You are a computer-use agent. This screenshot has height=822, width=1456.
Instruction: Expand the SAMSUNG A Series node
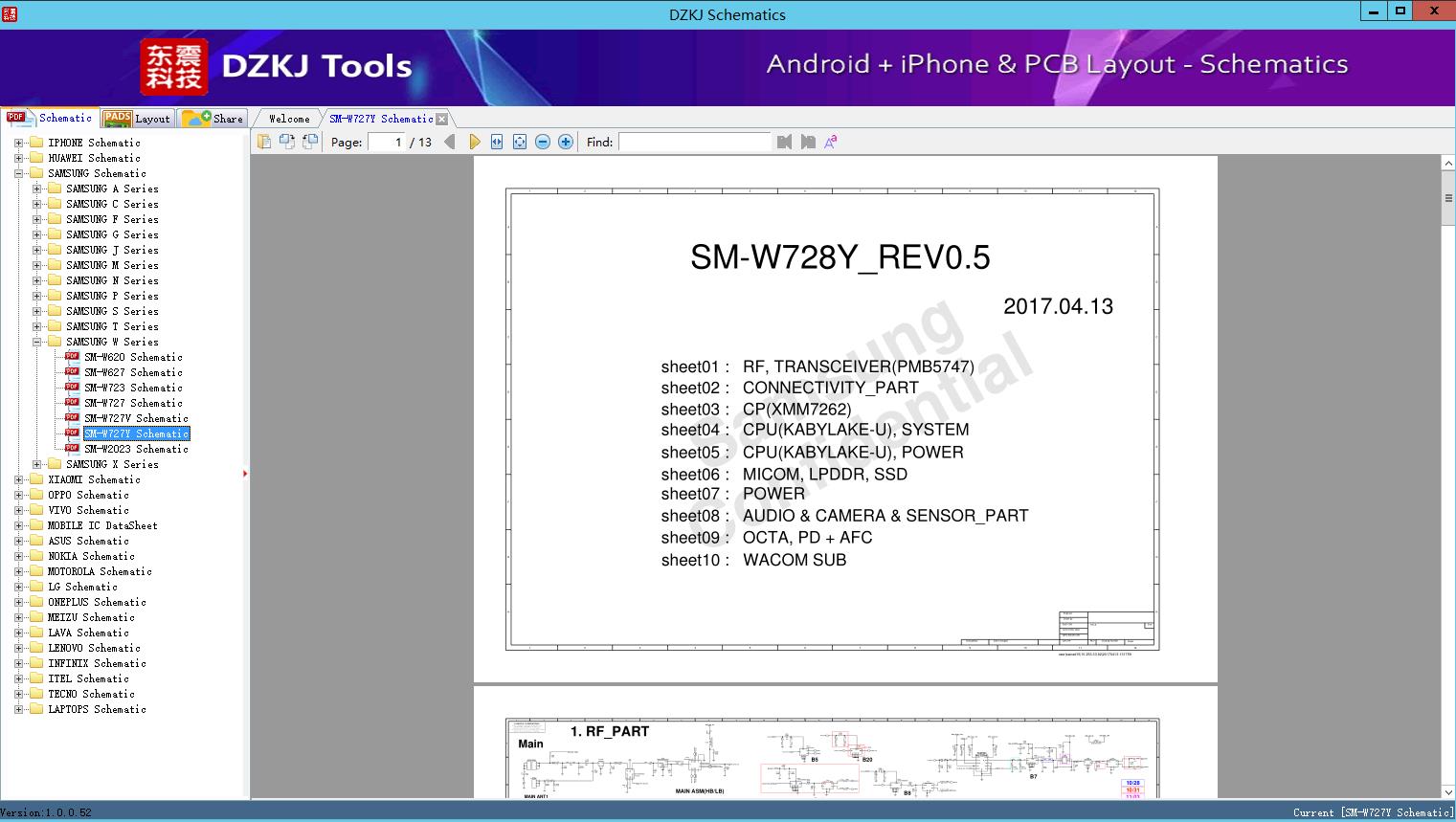coord(36,189)
